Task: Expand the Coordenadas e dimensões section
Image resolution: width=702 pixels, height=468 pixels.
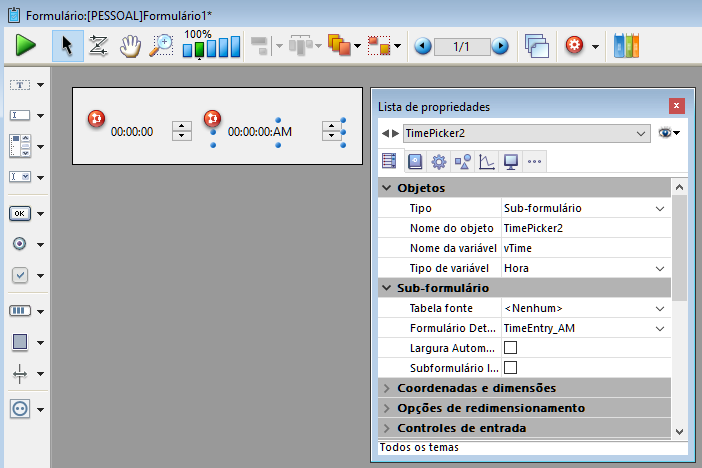Action: pyautogui.click(x=388, y=388)
